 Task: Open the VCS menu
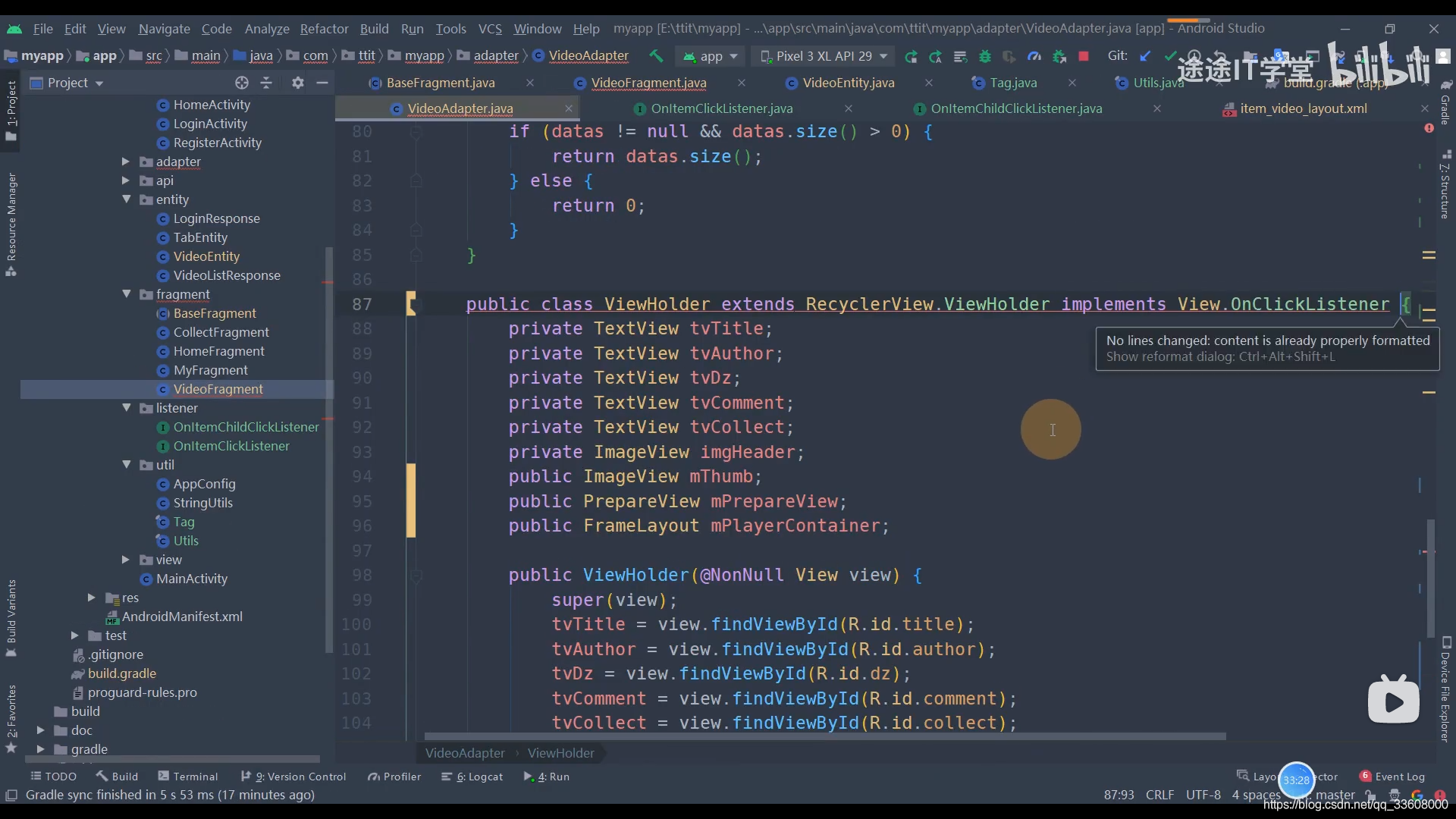490,29
